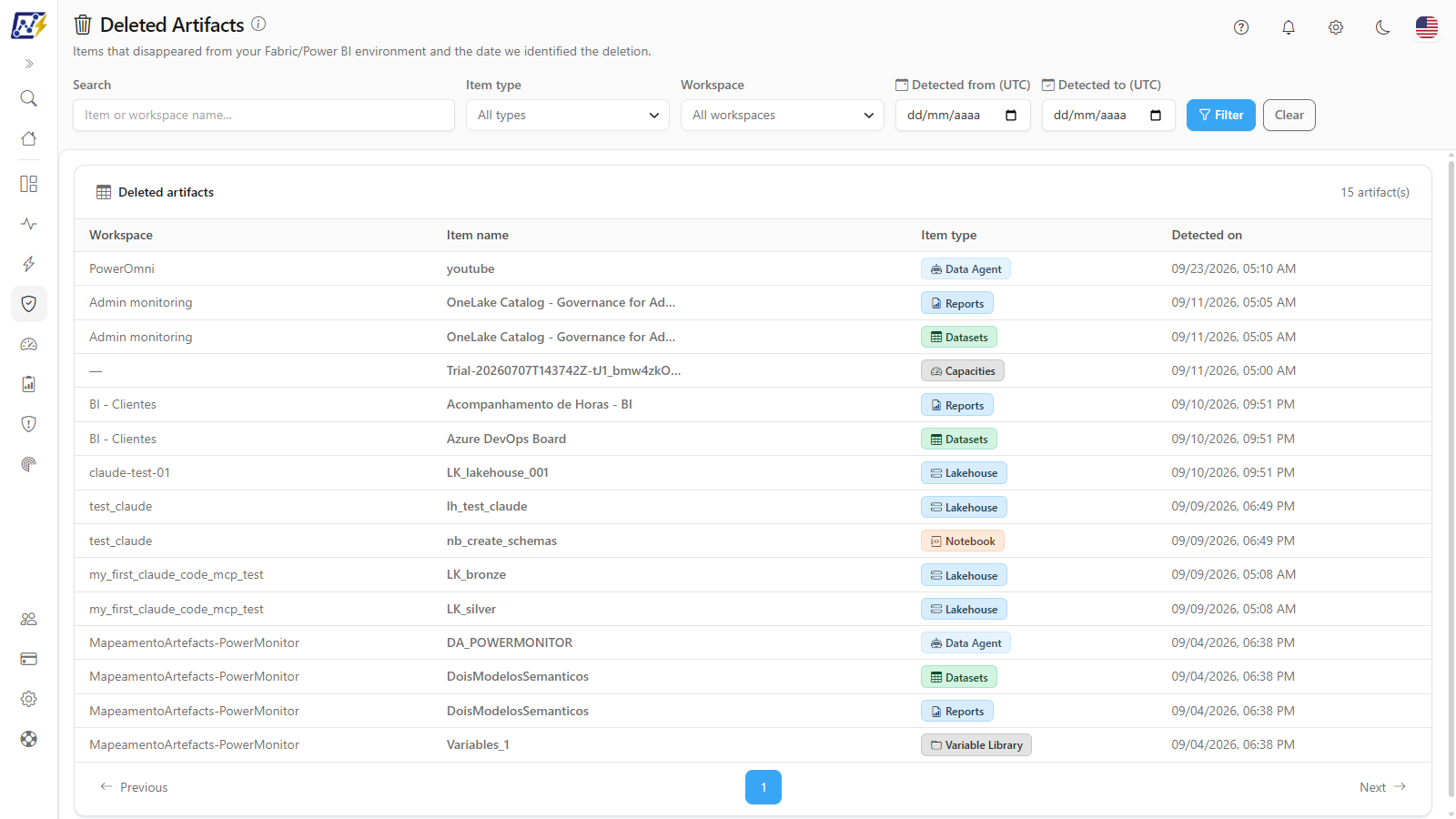Open the users icon in sidebar
This screenshot has height=819, width=1456.
pos(29,619)
